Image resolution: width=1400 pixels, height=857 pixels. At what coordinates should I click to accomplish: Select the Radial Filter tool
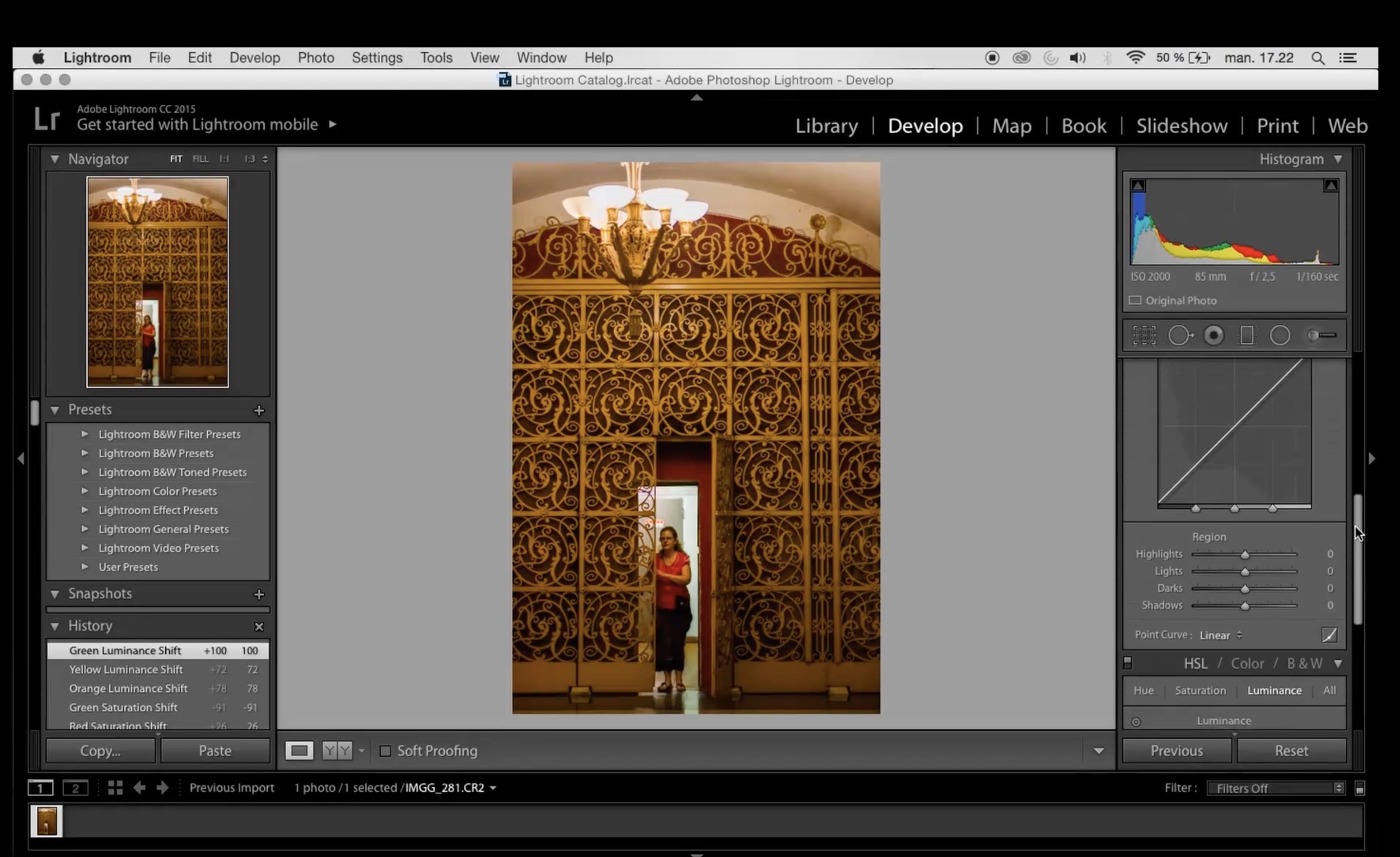coord(1279,335)
